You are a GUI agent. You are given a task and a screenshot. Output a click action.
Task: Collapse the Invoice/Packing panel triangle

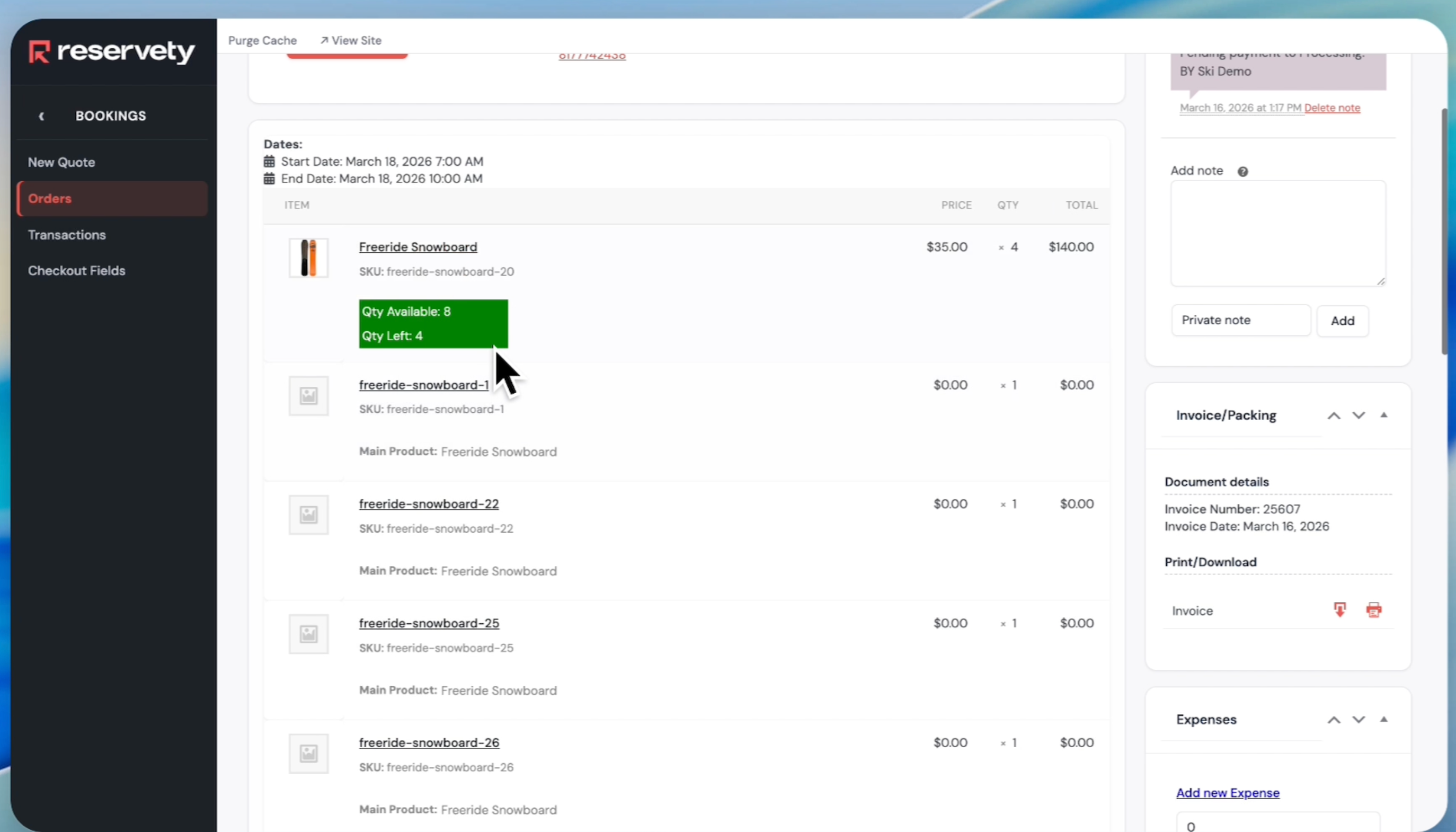pyautogui.click(x=1383, y=415)
